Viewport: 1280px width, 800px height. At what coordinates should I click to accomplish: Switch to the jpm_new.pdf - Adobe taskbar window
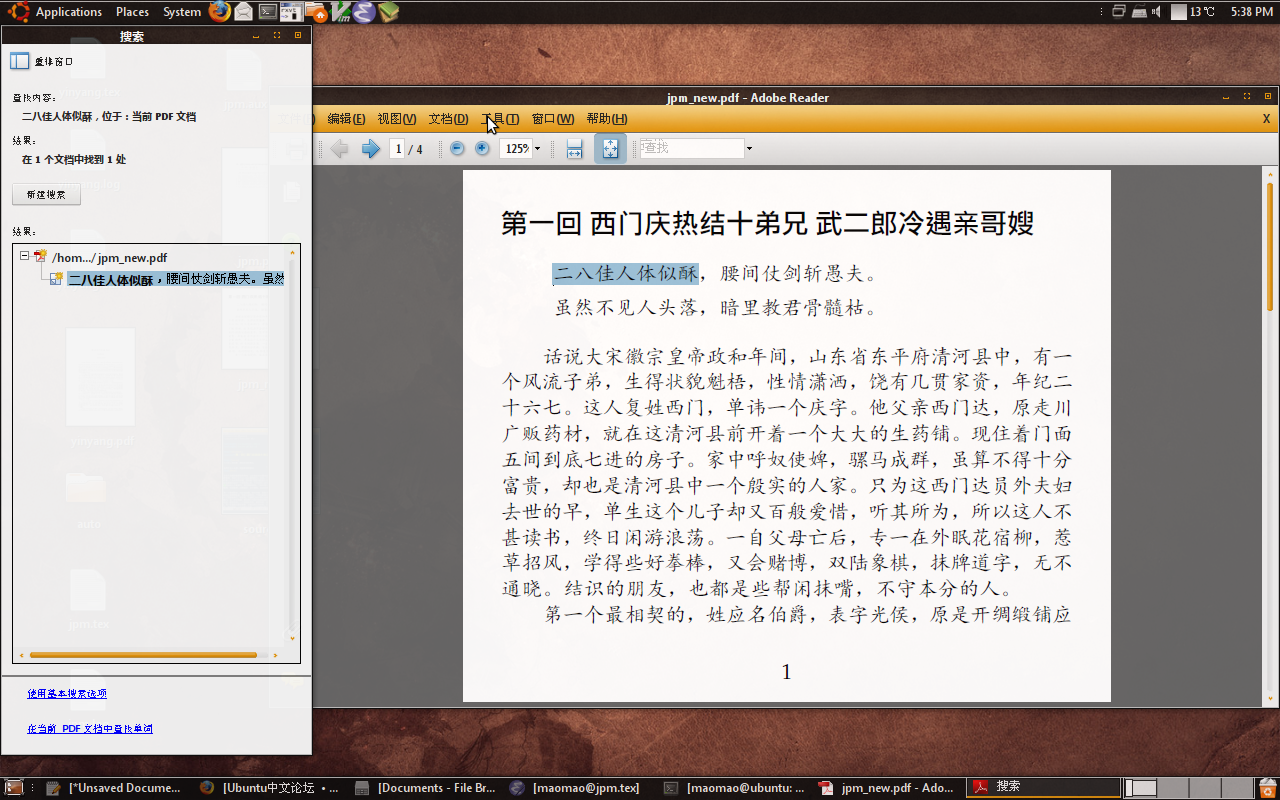[x=888, y=788]
